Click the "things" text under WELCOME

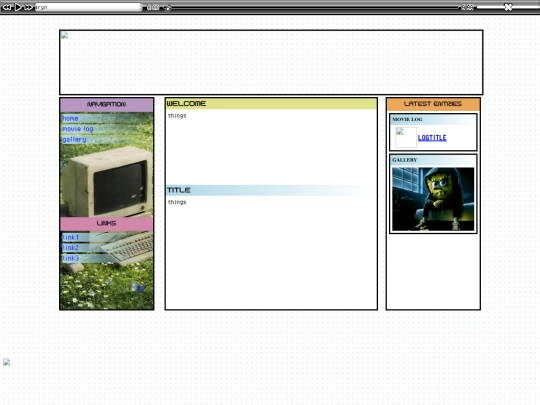point(177,116)
